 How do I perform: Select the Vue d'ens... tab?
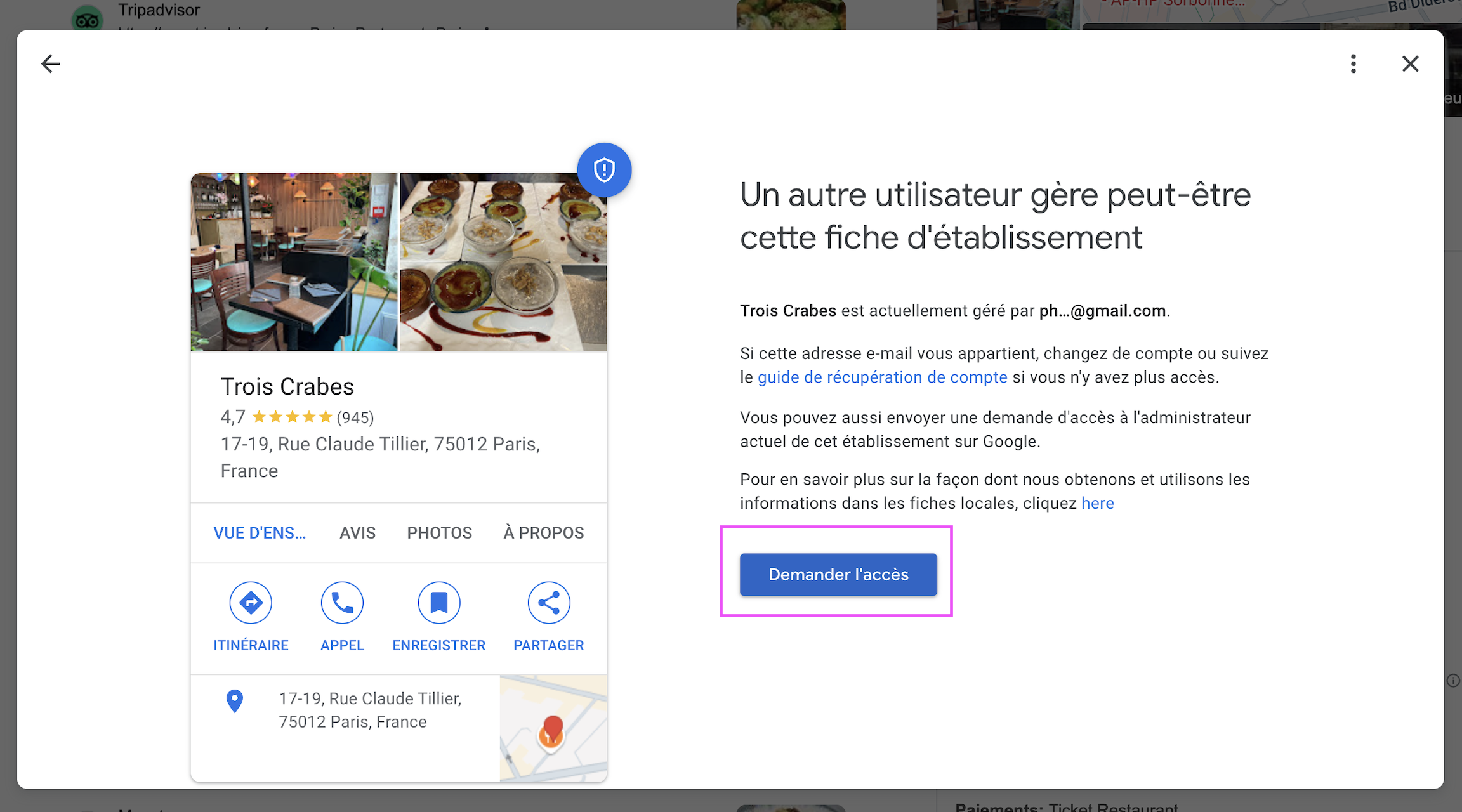(x=260, y=533)
